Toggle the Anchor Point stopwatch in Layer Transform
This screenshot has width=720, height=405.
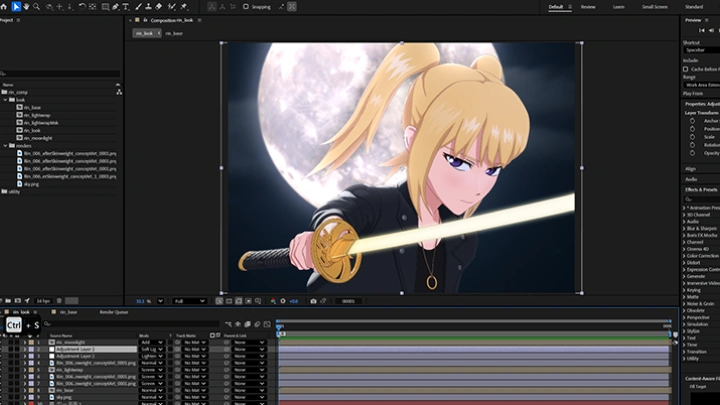pyautogui.click(x=692, y=121)
